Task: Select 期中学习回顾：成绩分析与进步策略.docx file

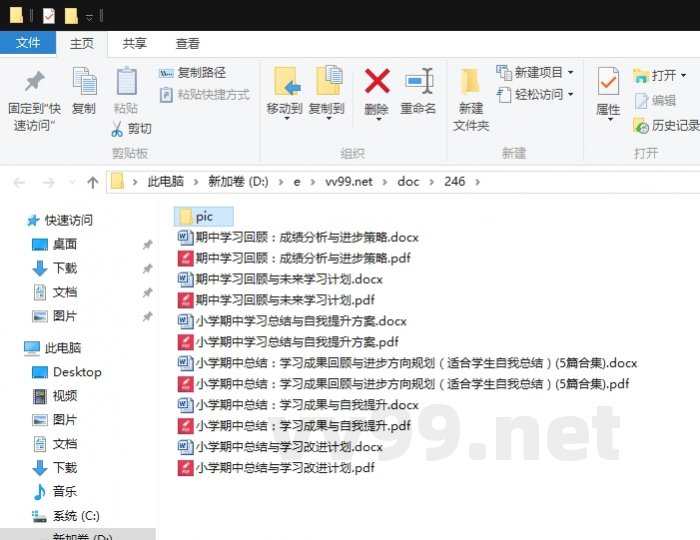Action: click(298, 237)
